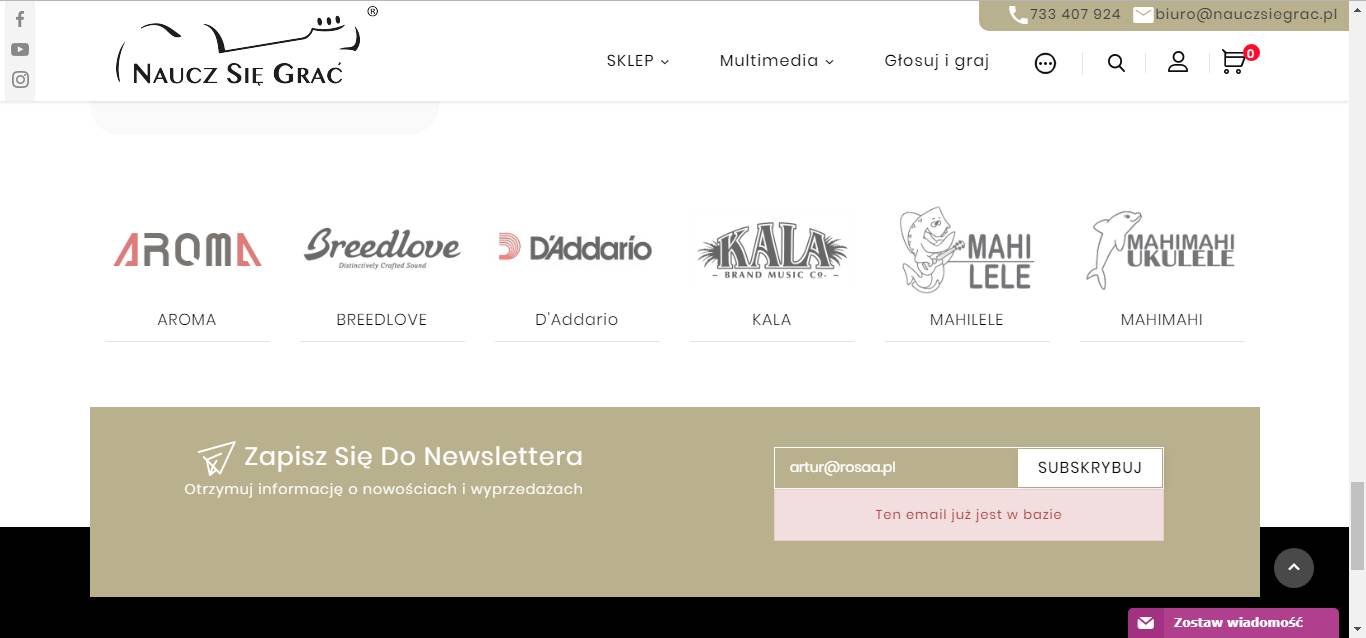Open the YouTube social icon

20,50
